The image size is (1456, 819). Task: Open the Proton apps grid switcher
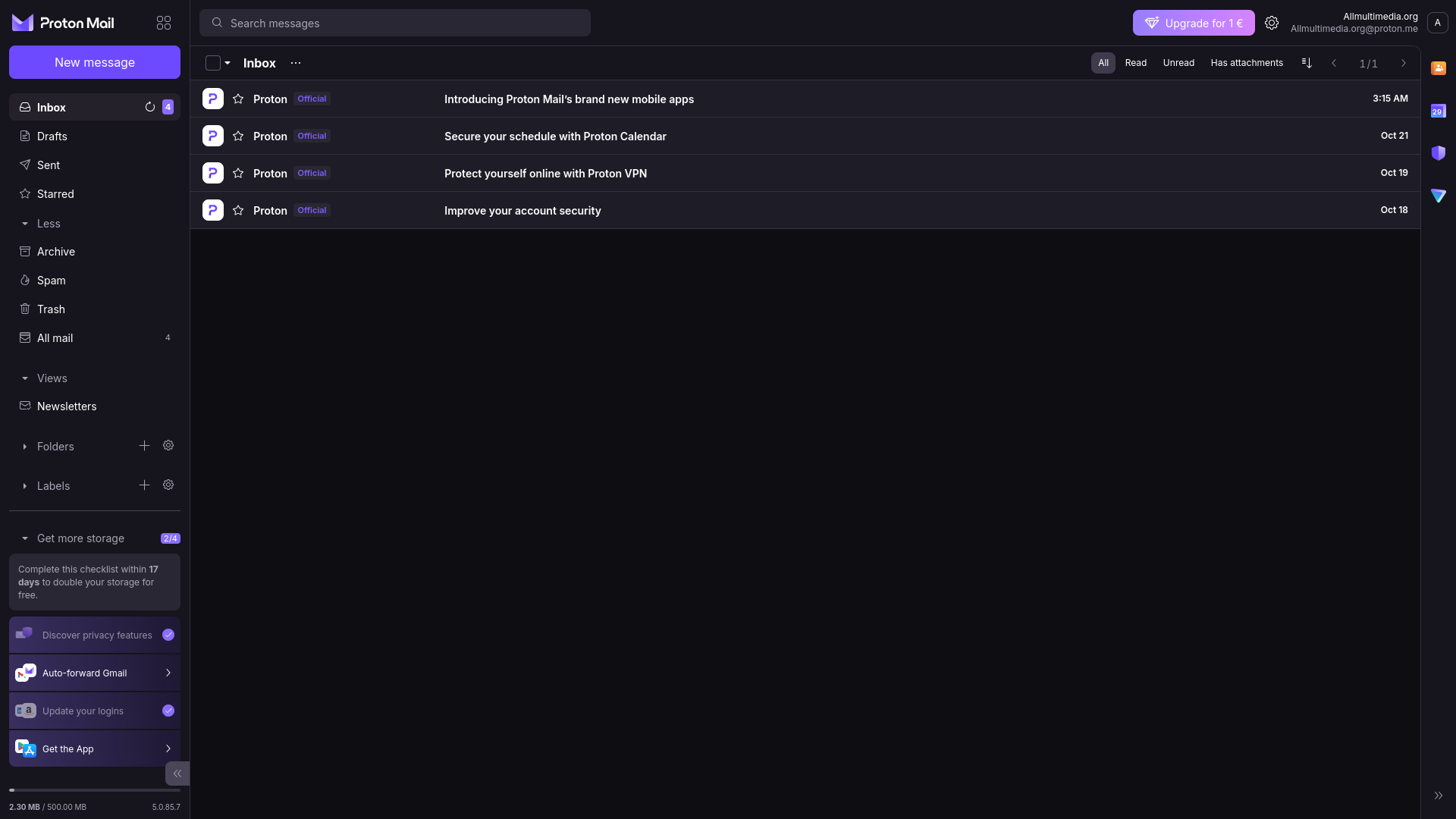[164, 23]
